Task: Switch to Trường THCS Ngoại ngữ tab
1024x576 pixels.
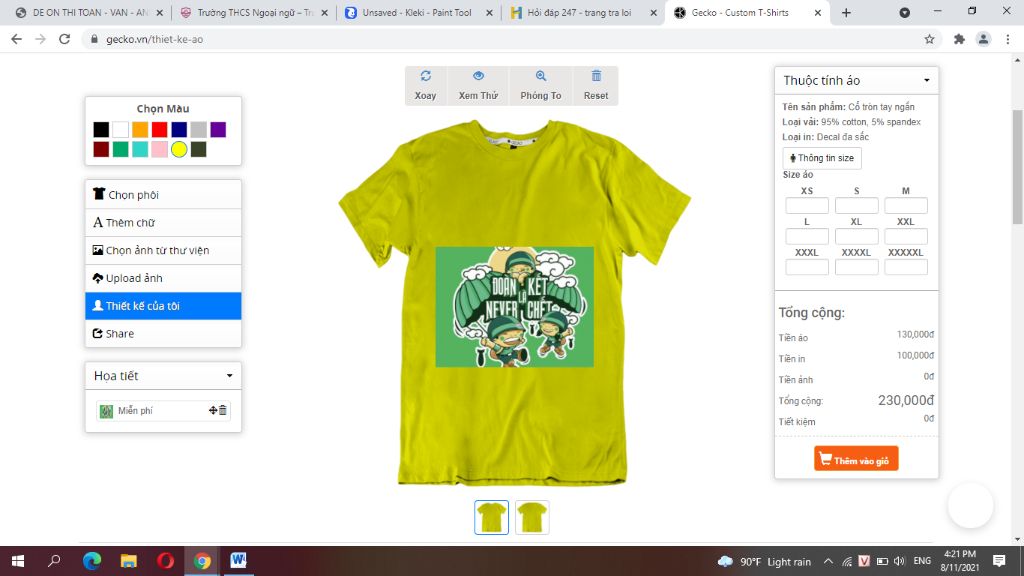Action: pos(255,12)
